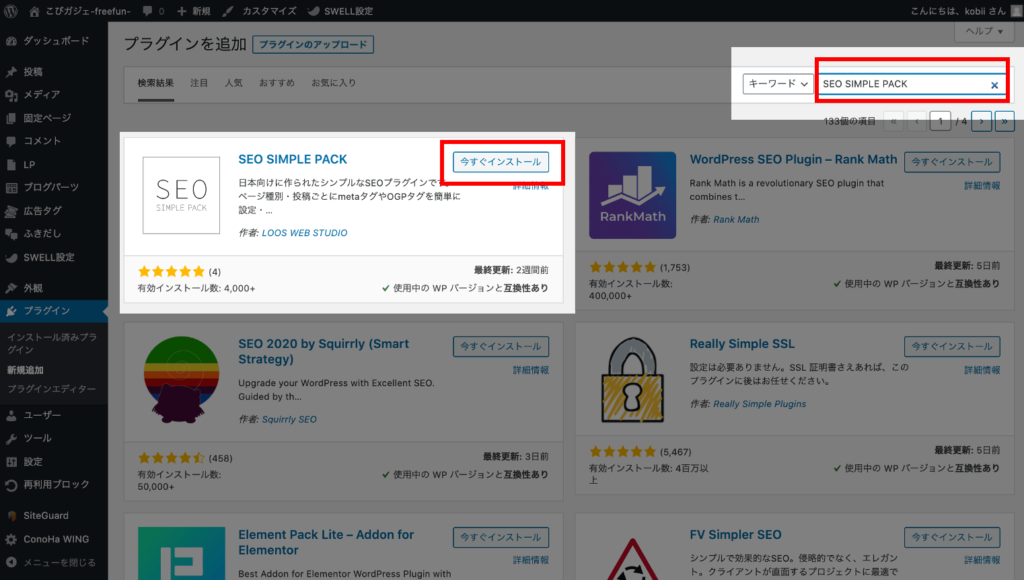Click the 投稿 pin icon

click(x=11, y=72)
